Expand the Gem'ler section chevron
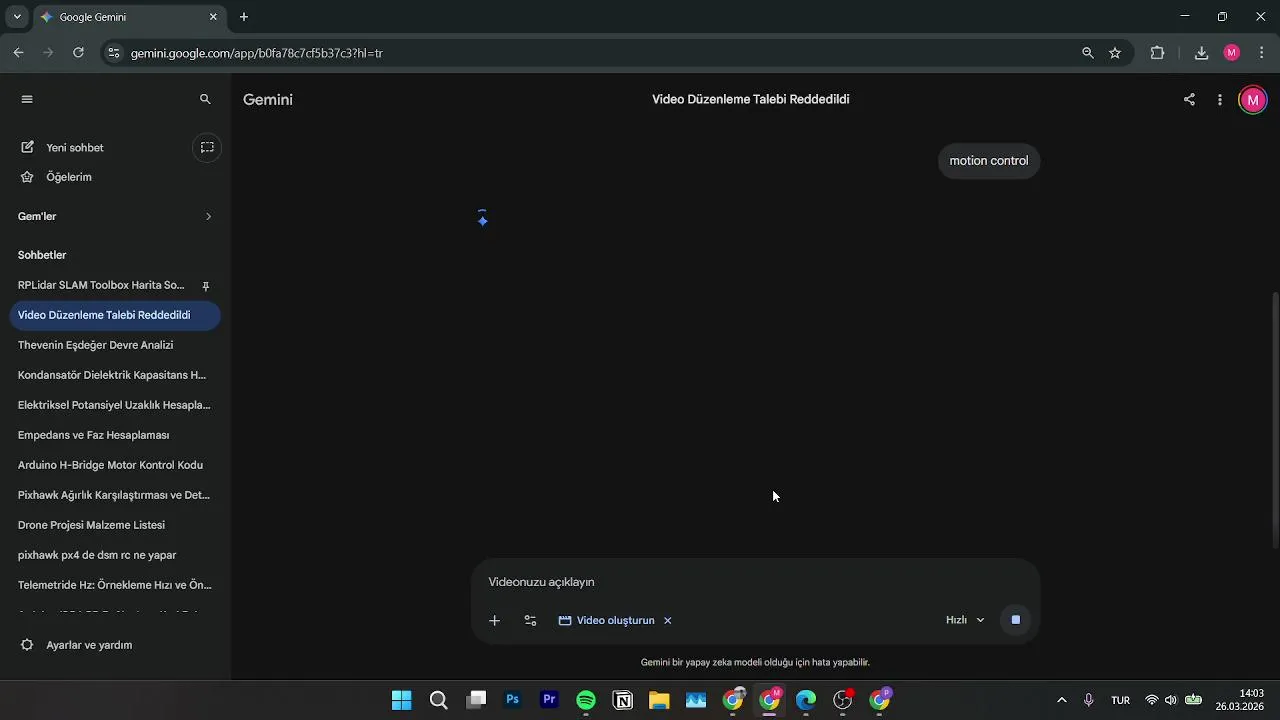The image size is (1280, 720). point(208,216)
